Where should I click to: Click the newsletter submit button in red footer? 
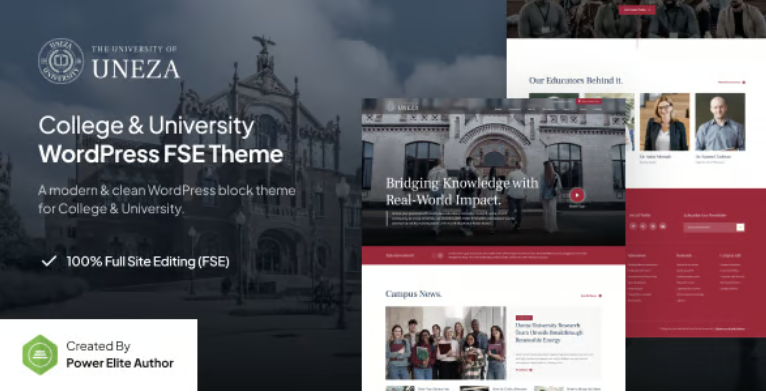pyautogui.click(x=741, y=227)
